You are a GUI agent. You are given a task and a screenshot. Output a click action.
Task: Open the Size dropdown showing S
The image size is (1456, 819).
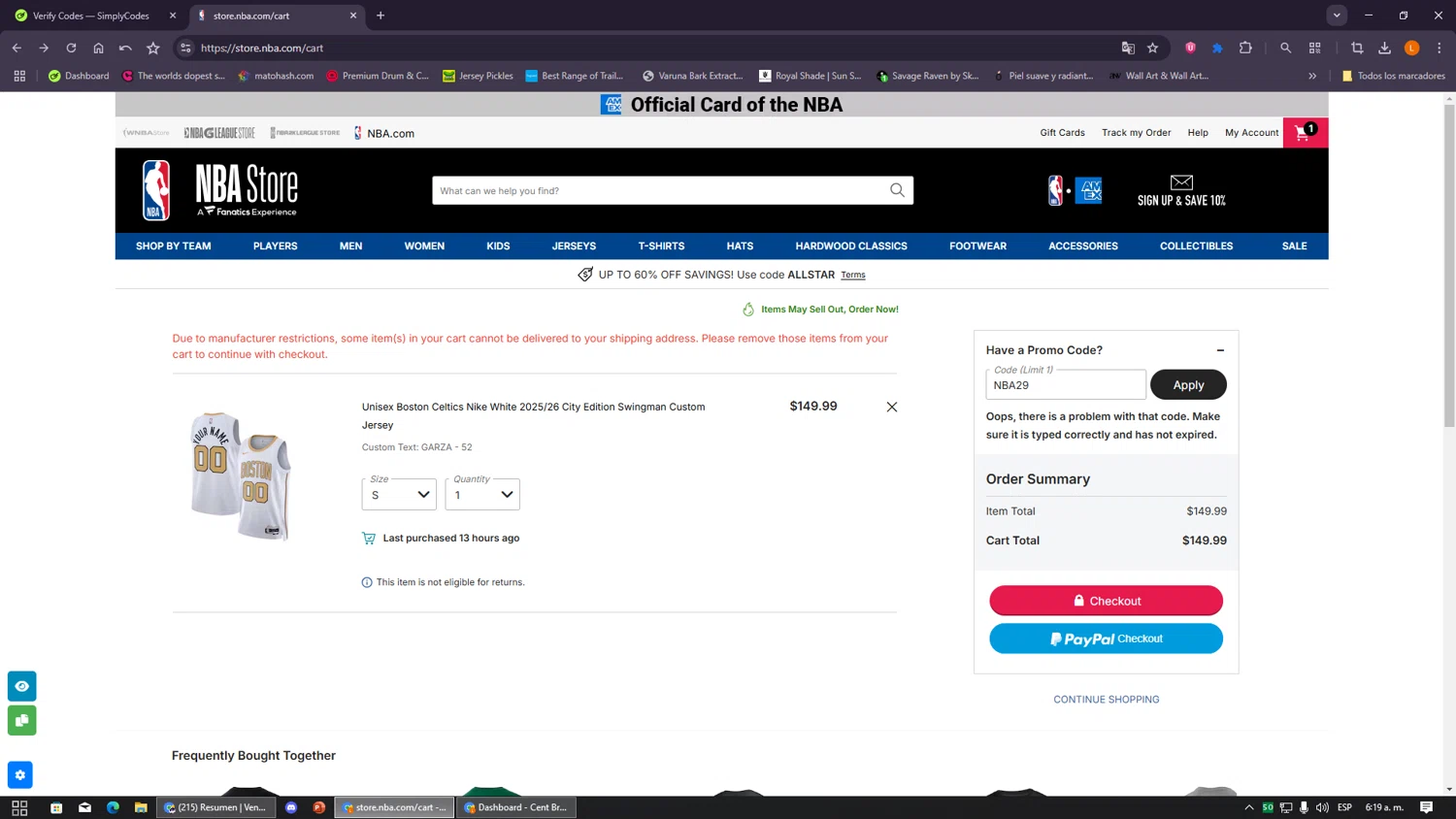tap(399, 494)
